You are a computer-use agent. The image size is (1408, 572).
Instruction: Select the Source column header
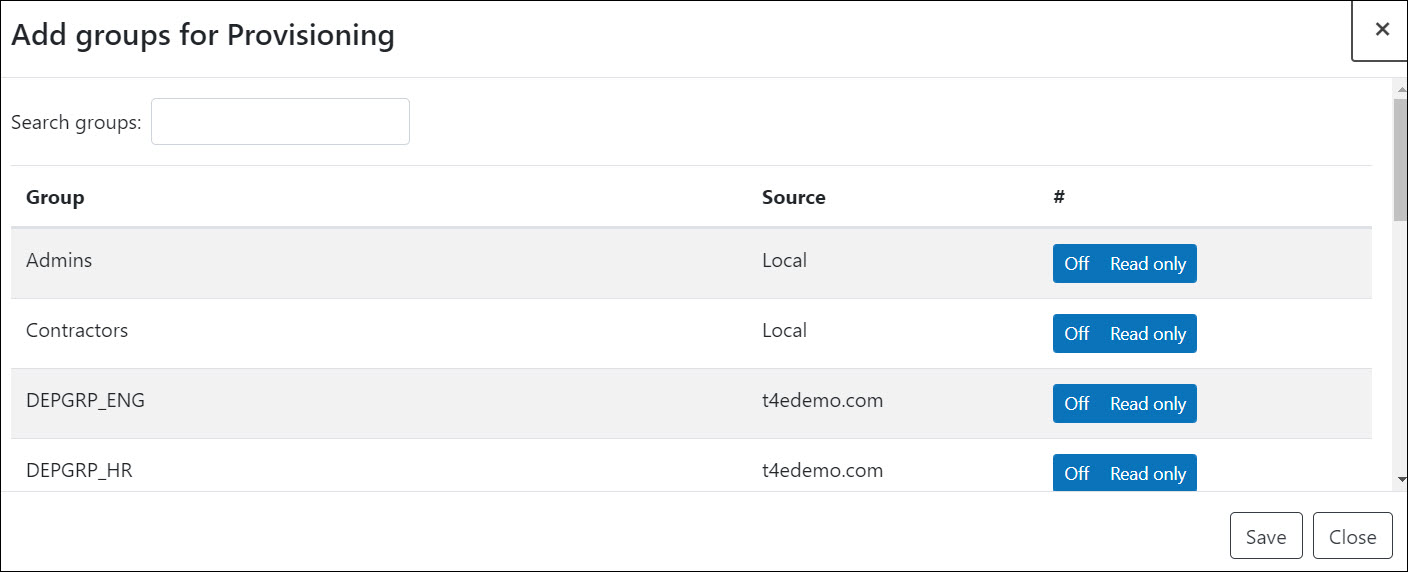click(793, 197)
